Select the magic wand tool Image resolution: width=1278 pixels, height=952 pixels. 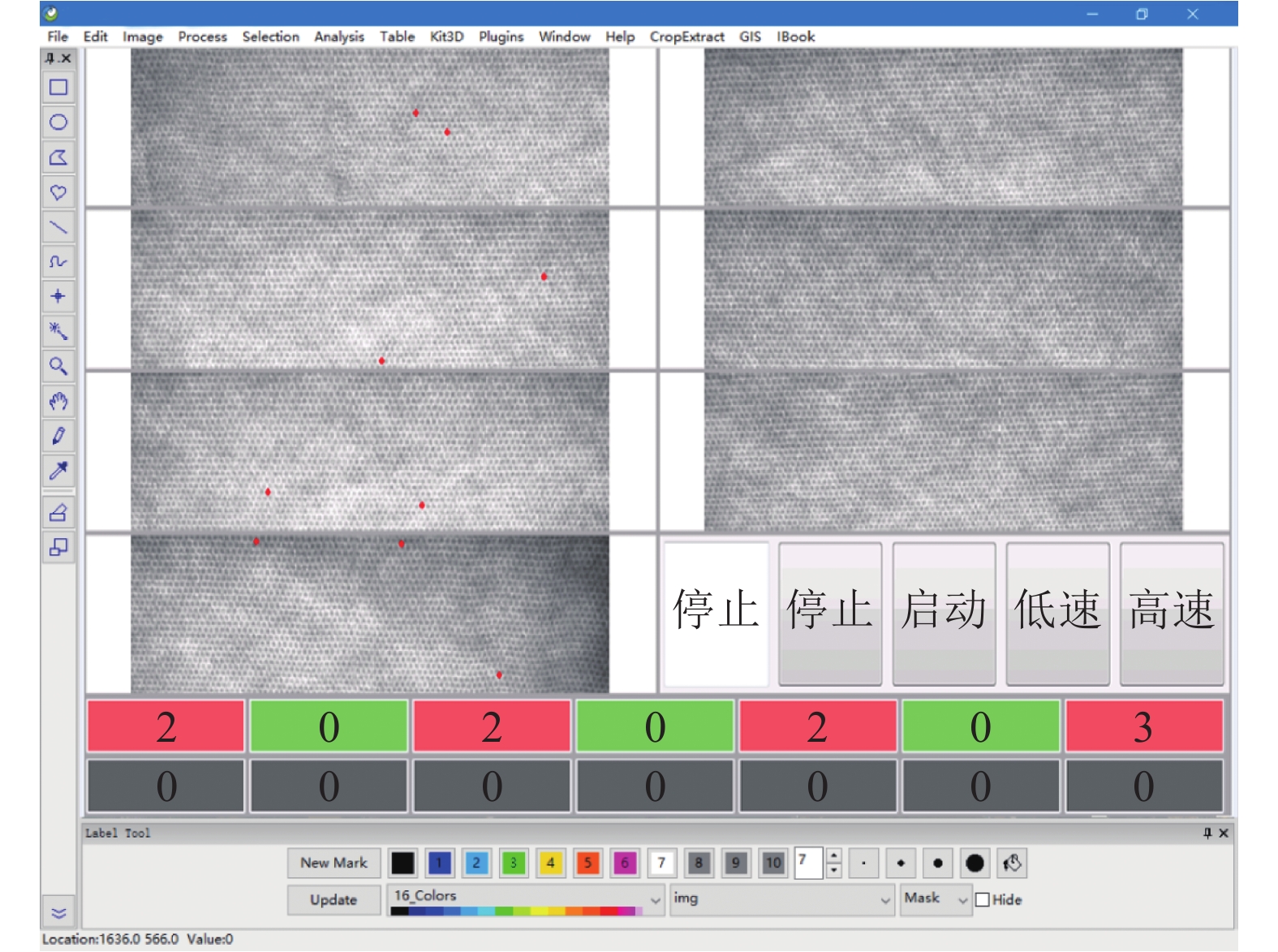click(58, 331)
